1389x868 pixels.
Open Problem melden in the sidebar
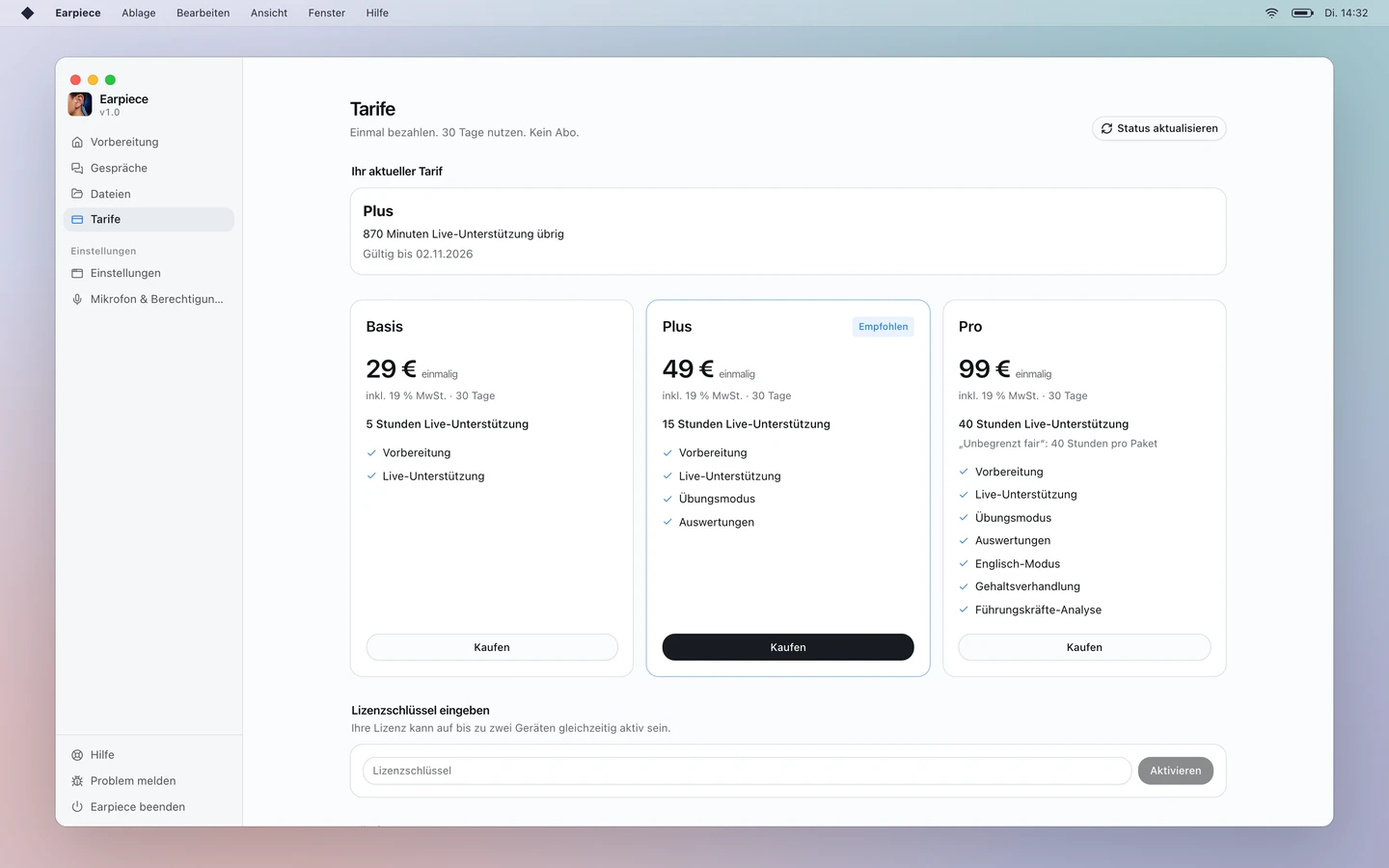pyautogui.click(x=149, y=781)
